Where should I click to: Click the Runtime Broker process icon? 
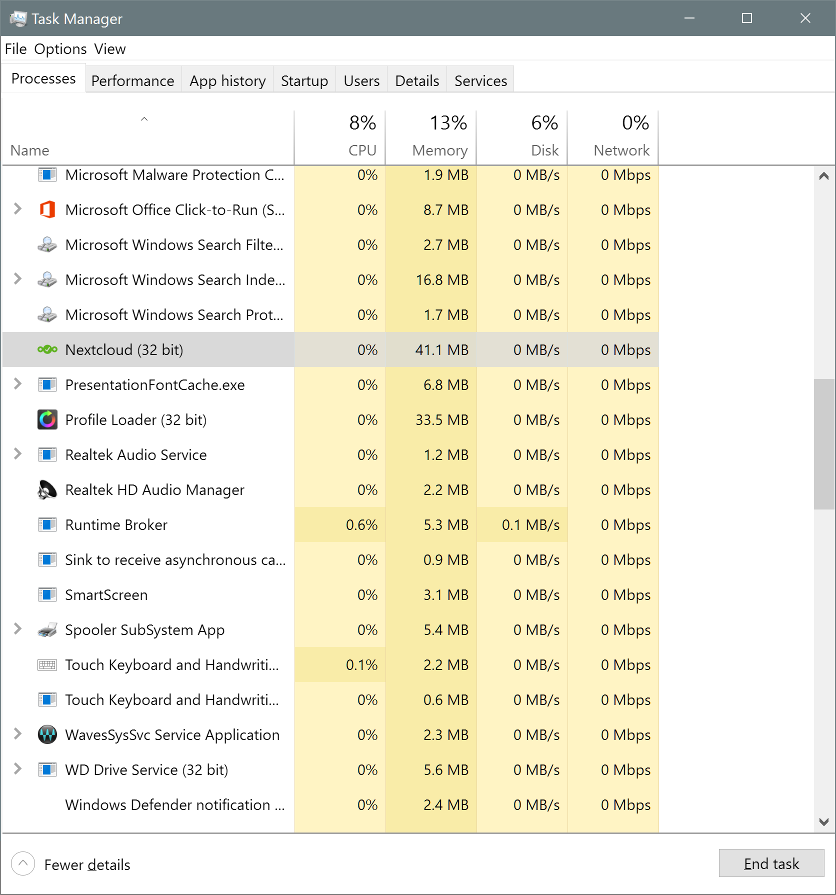[x=47, y=525]
